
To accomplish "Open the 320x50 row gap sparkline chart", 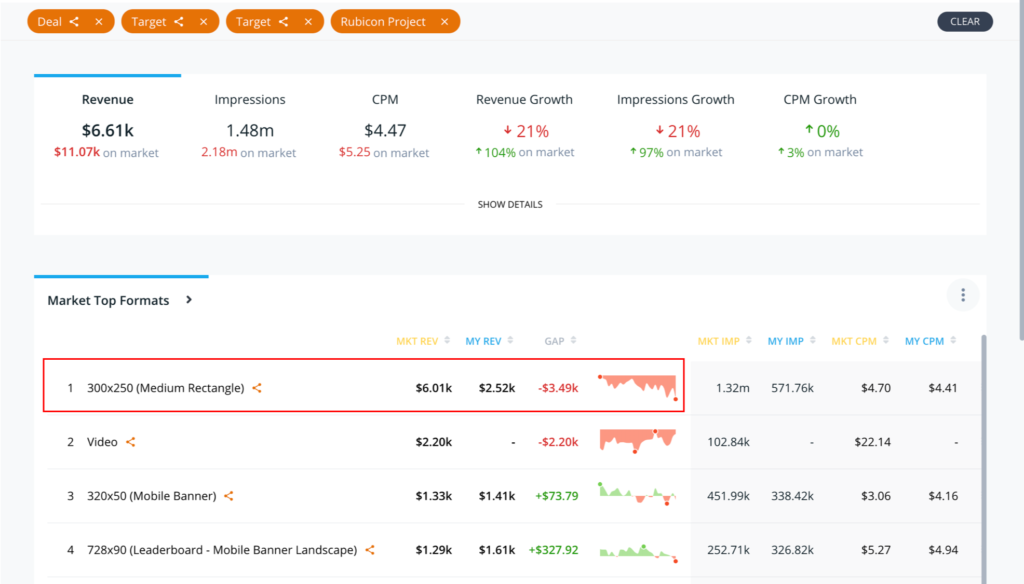I will [637, 494].
